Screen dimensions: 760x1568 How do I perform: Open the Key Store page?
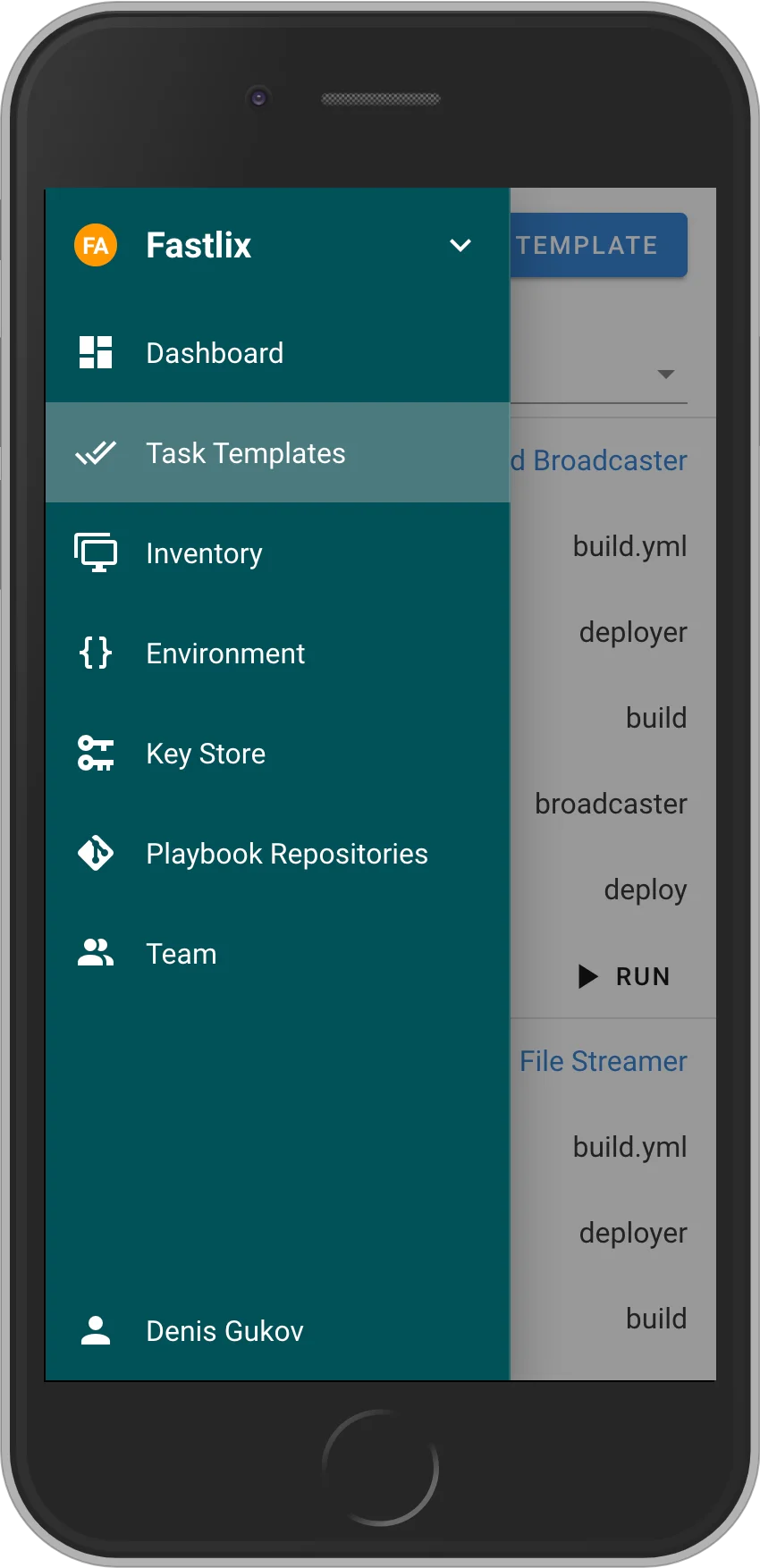[277, 753]
